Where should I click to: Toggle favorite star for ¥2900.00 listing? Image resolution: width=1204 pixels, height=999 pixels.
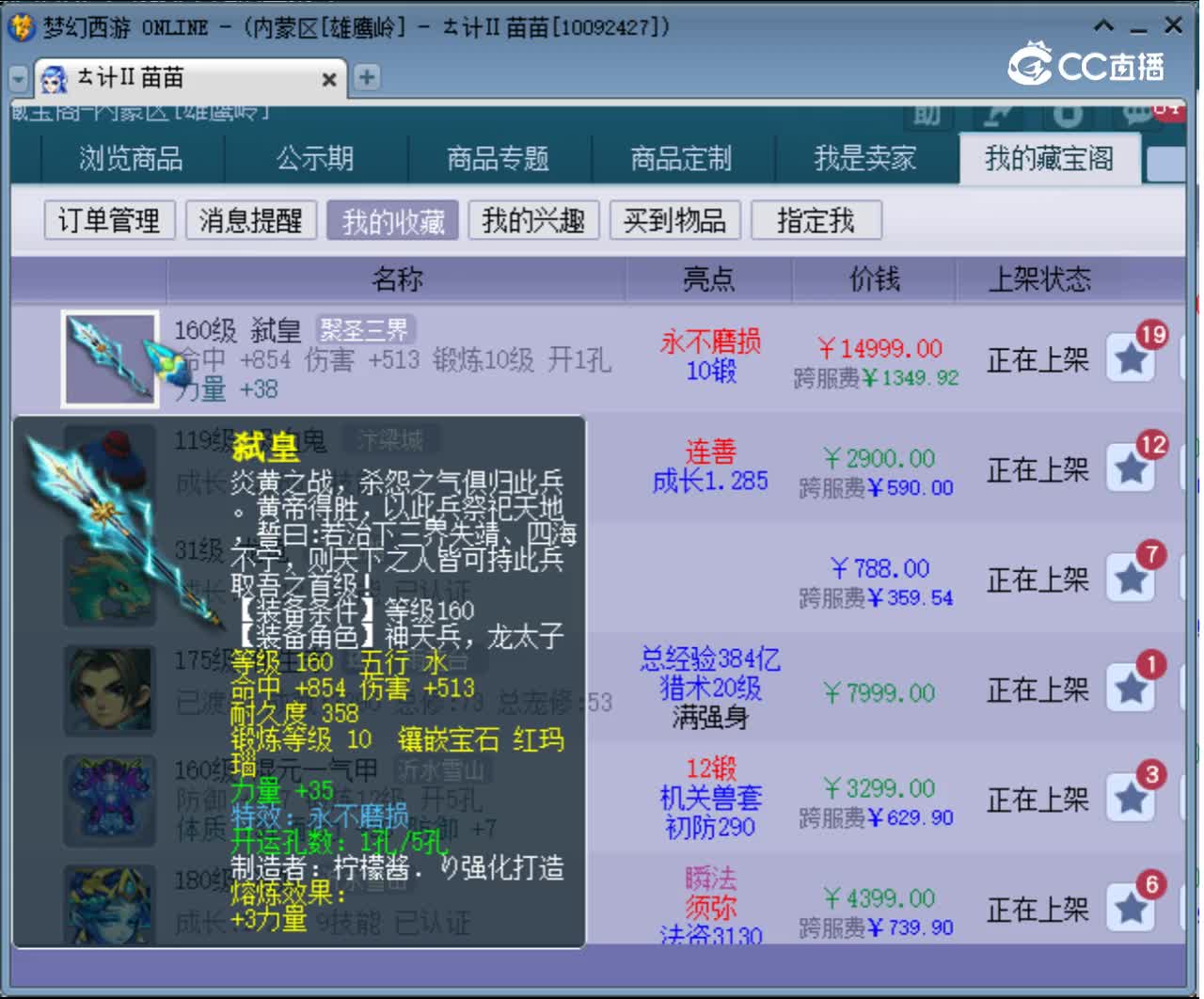pyautogui.click(x=1131, y=468)
